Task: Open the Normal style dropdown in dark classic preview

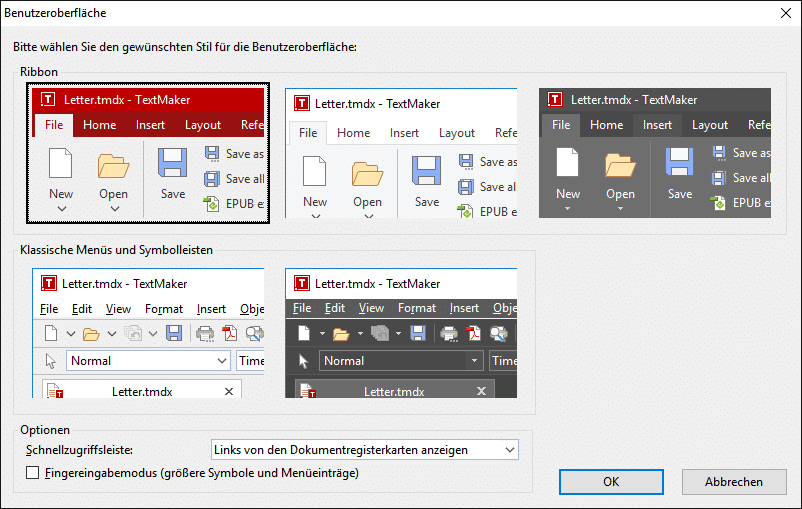Action: (474, 361)
